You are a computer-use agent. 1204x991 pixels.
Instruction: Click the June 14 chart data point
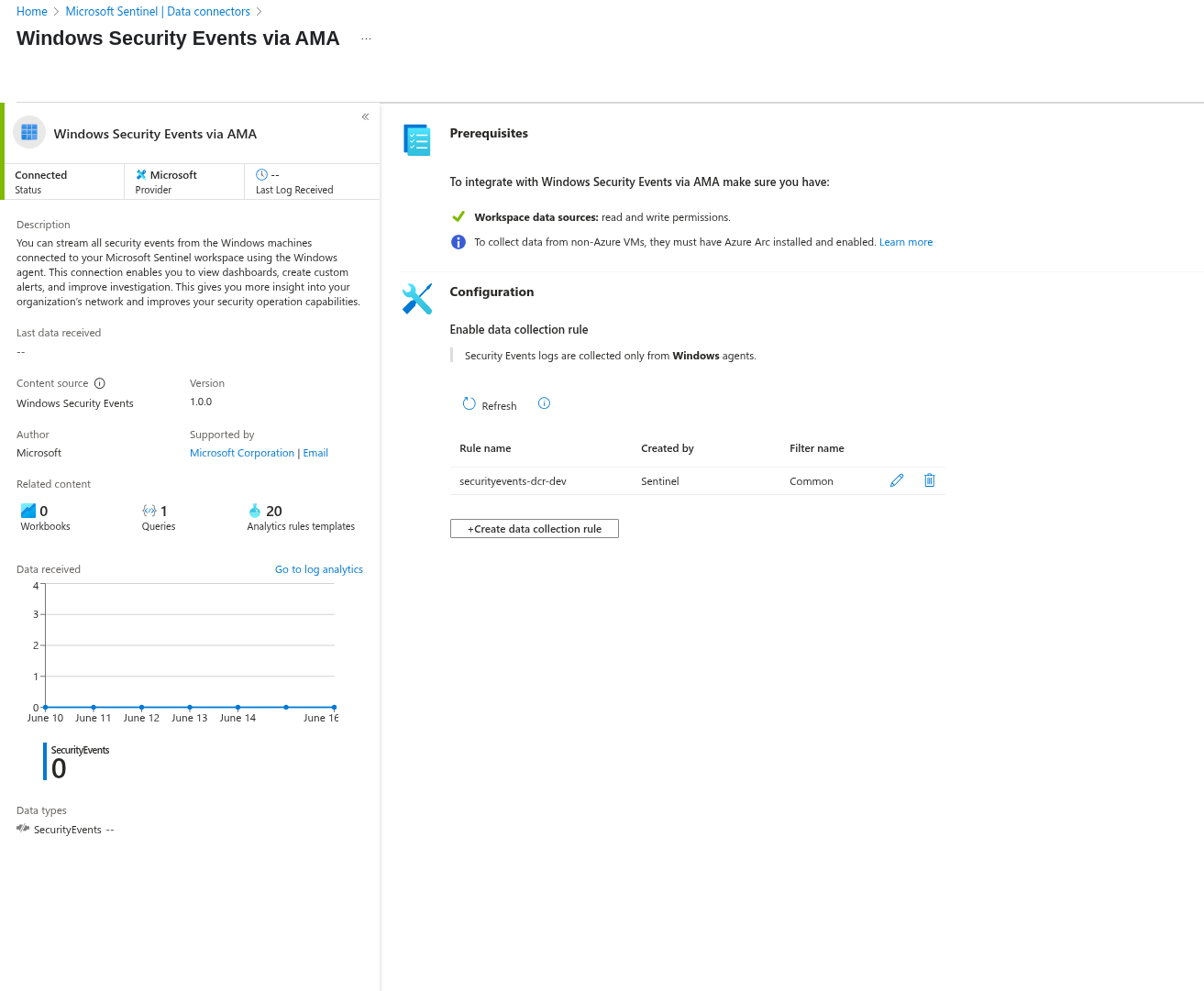point(237,707)
